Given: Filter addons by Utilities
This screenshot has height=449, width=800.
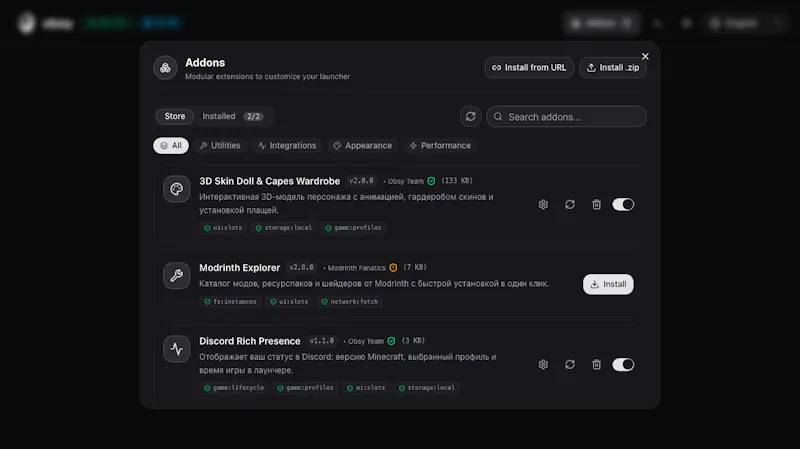Looking at the screenshot, I should point(220,146).
